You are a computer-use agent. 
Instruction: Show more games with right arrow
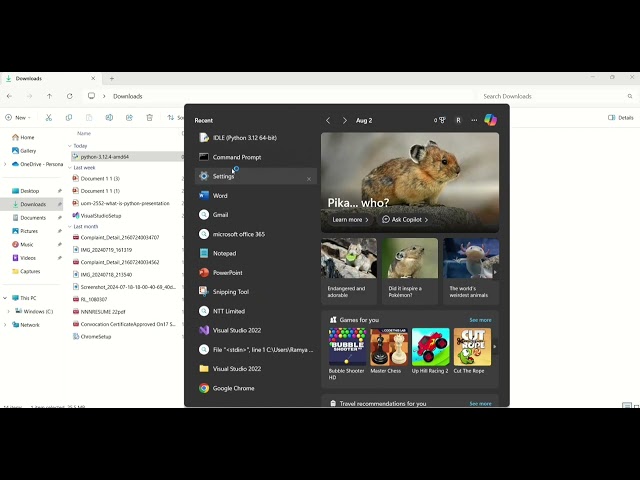point(495,347)
